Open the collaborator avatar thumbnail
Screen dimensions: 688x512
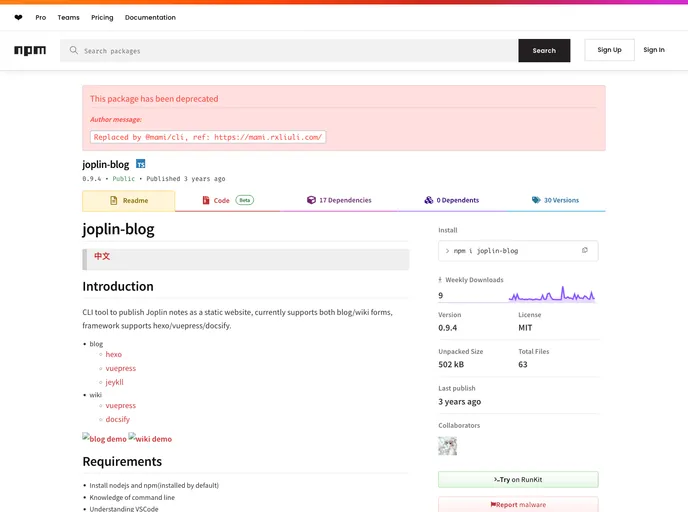448,446
